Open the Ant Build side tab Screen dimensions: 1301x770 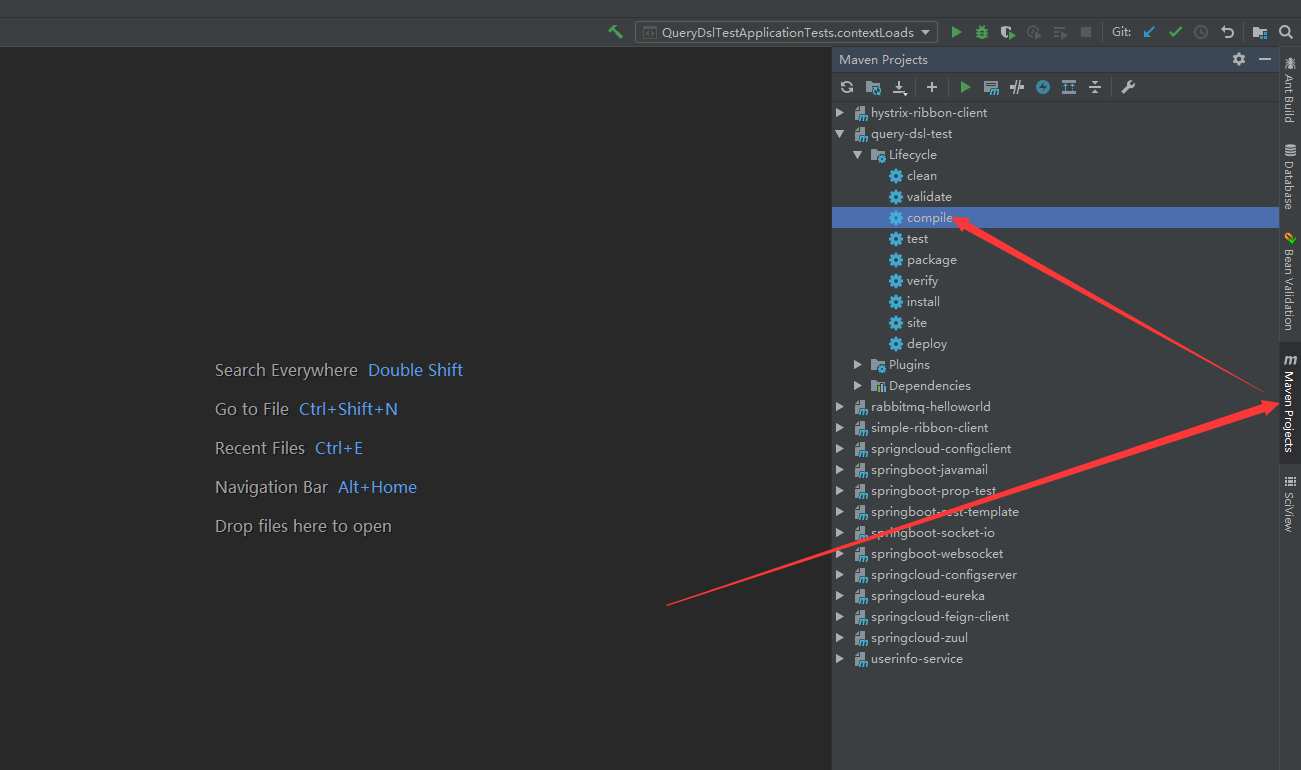1290,89
